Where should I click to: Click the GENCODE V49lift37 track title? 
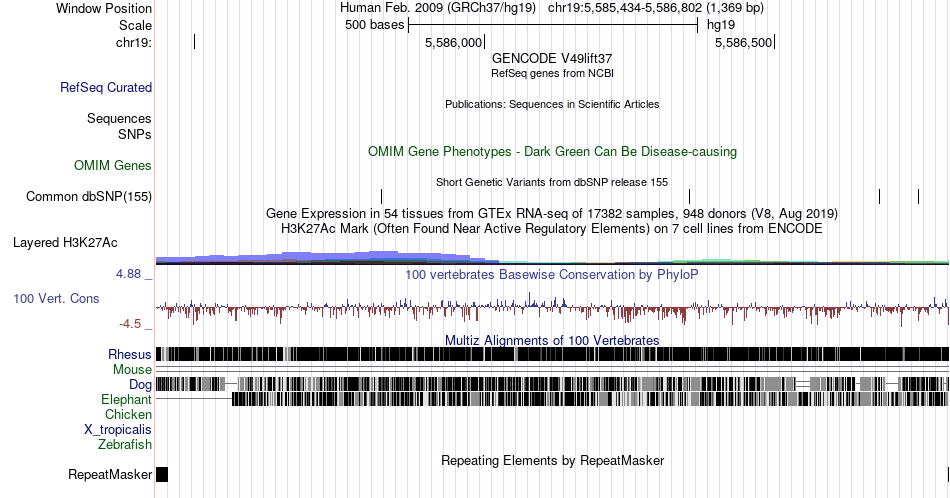pos(552,58)
